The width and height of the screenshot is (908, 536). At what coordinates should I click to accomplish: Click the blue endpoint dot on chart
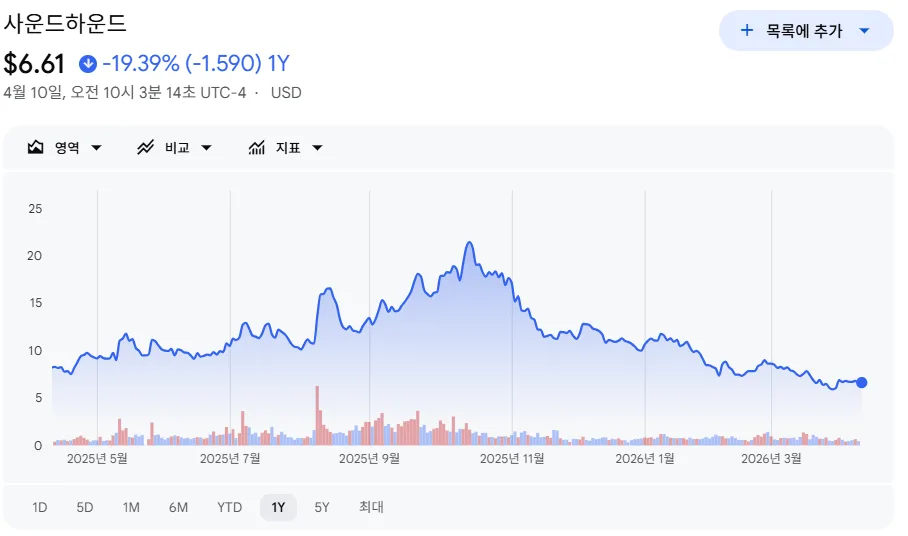[862, 383]
